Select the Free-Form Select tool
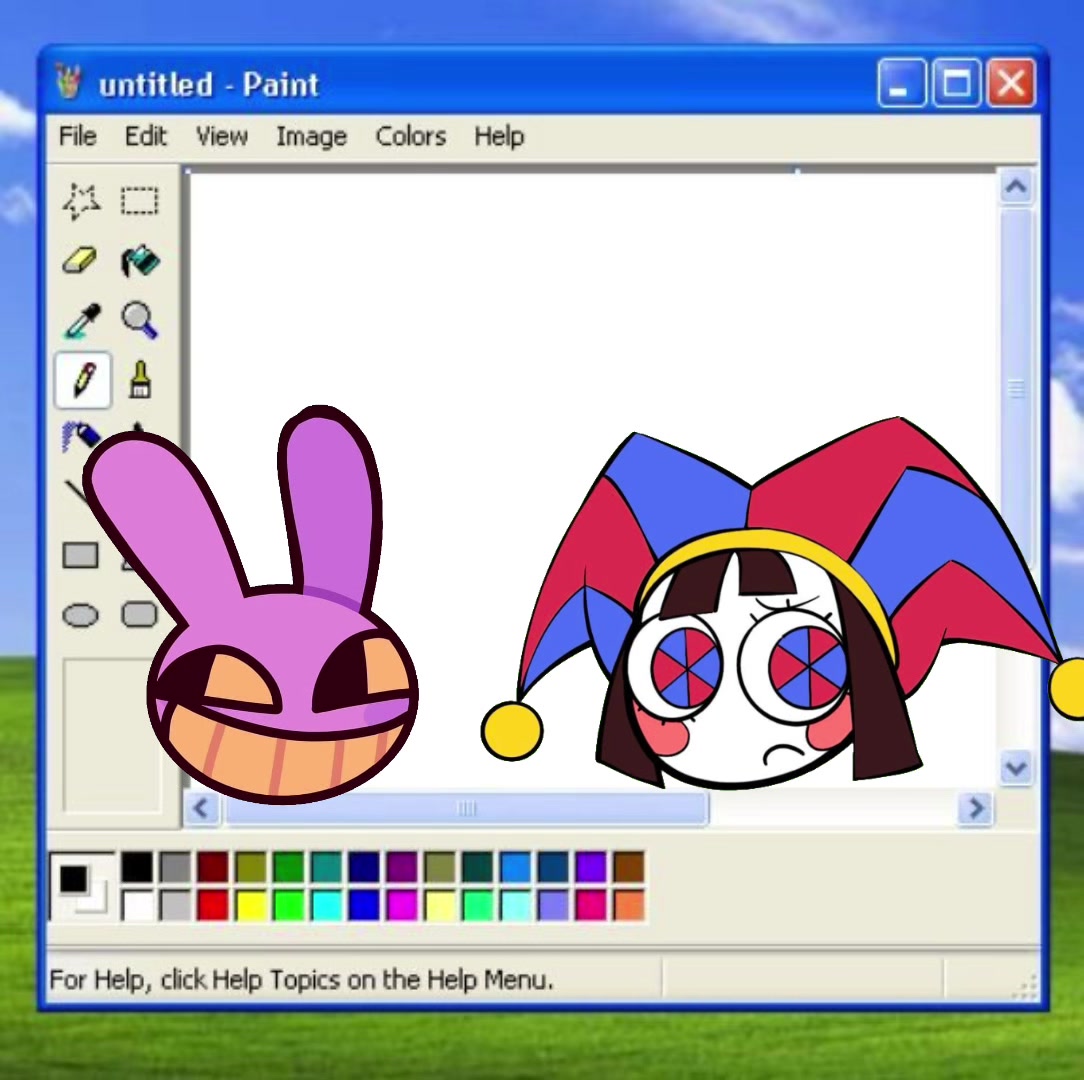 [82, 201]
